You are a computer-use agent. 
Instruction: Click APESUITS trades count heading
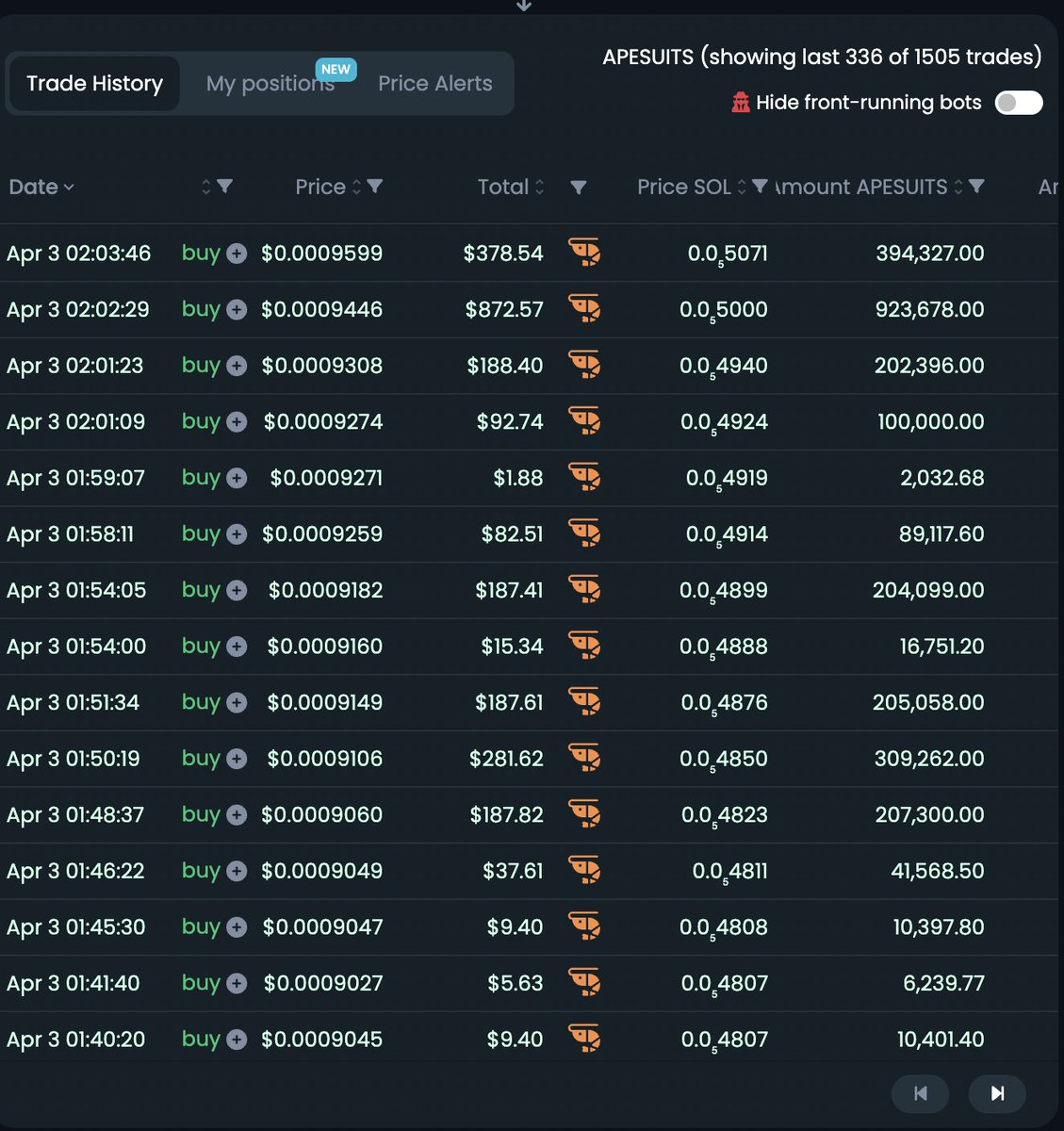[822, 57]
